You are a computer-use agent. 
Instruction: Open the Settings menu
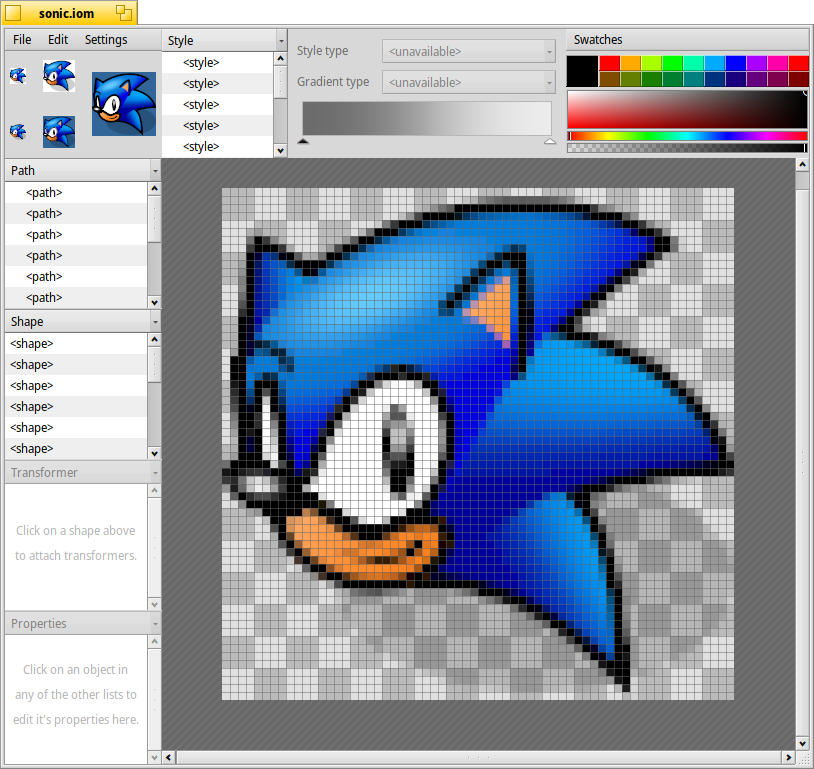click(106, 40)
